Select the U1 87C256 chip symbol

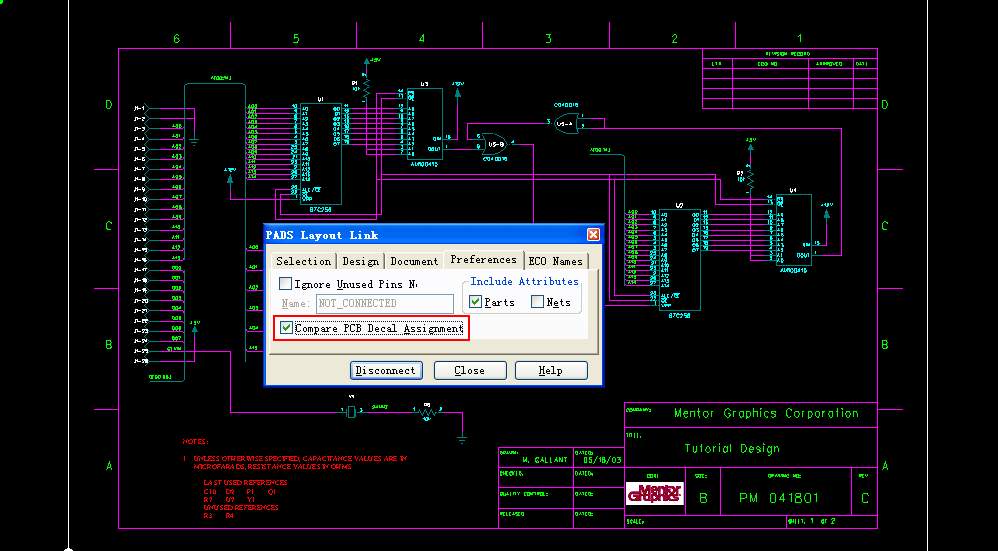click(x=320, y=153)
